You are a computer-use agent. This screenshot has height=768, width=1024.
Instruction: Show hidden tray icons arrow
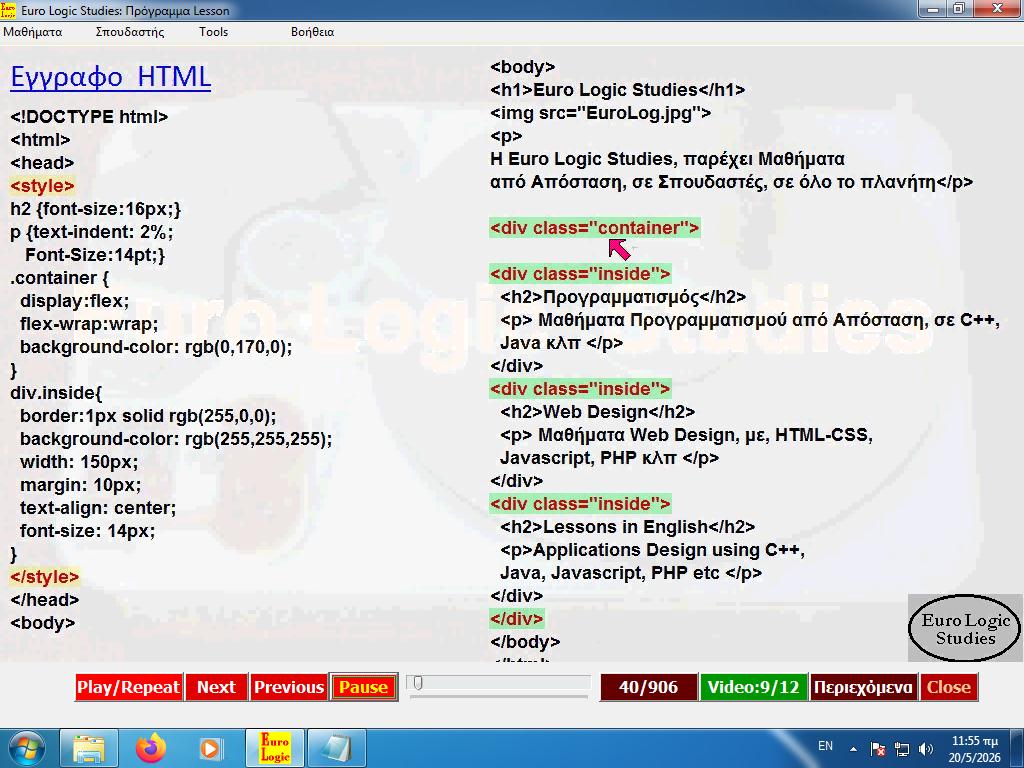click(854, 748)
